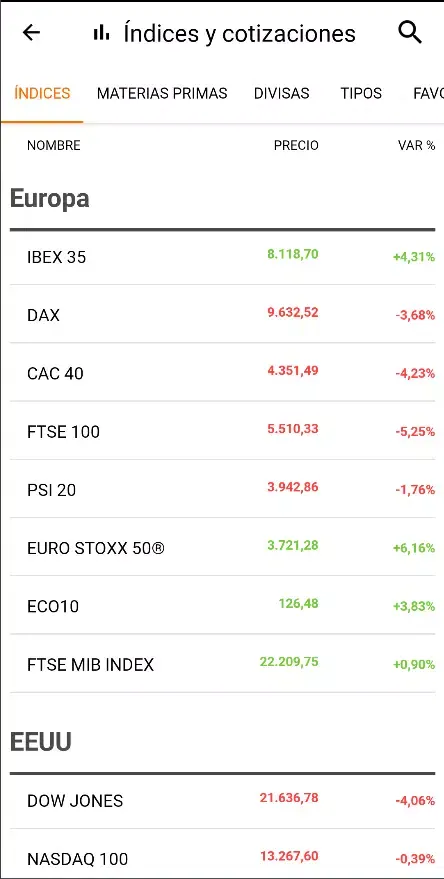The height and width of the screenshot is (879, 444).
Task: Sort by VAR % column header
Action: point(416,145)
